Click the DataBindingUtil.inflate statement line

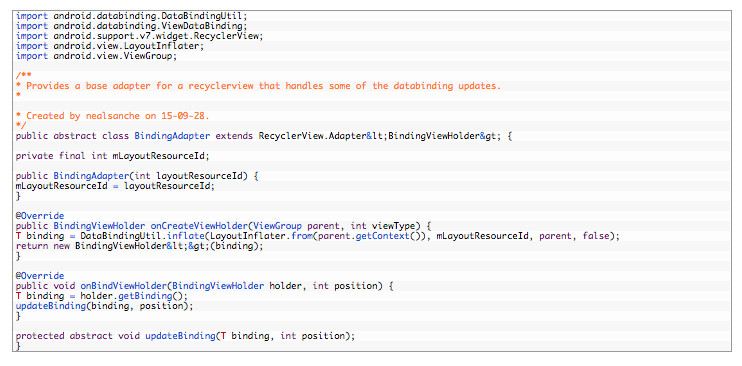tap(318, 236)
